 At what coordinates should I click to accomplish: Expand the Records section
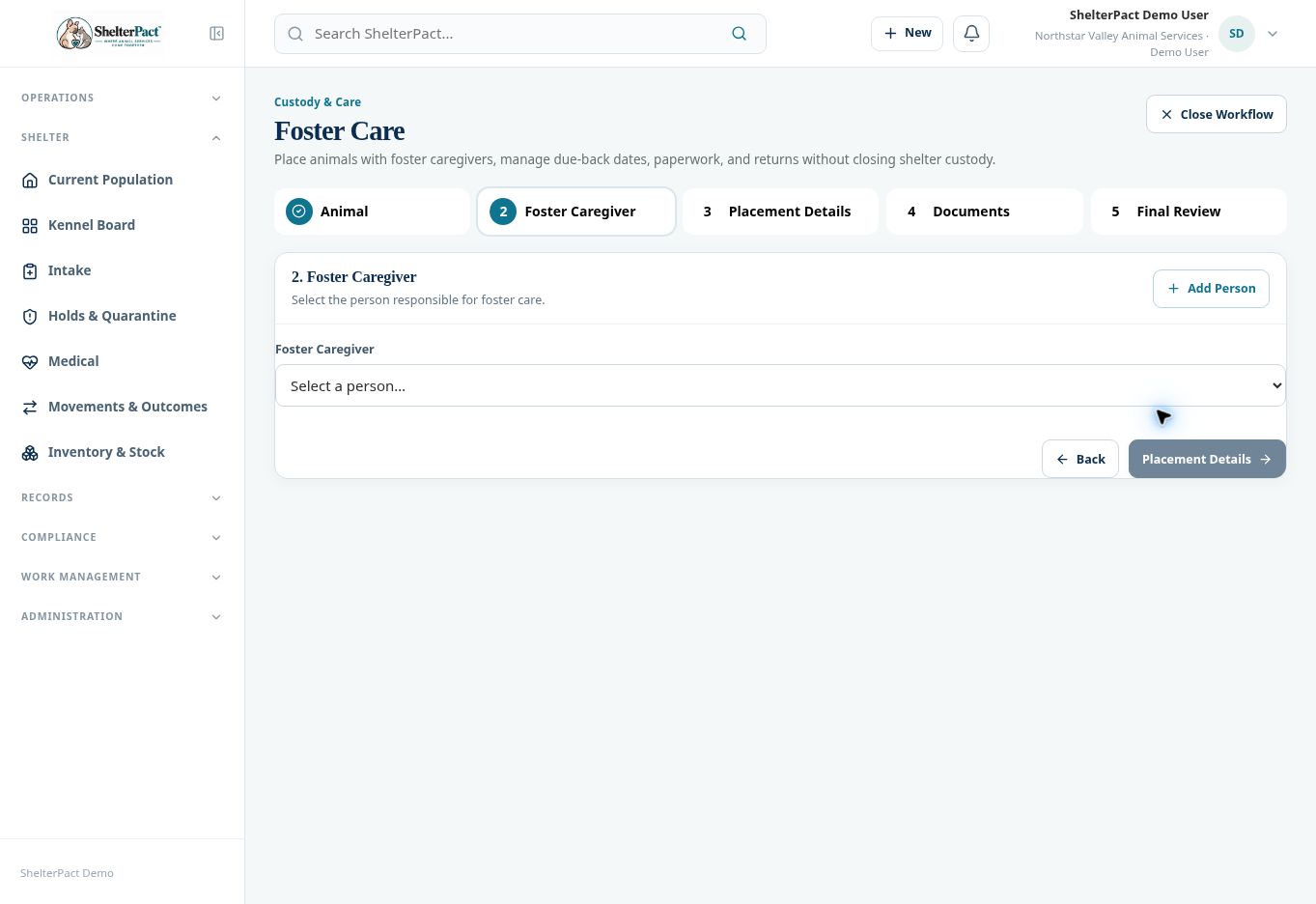[x=122, y=497]
